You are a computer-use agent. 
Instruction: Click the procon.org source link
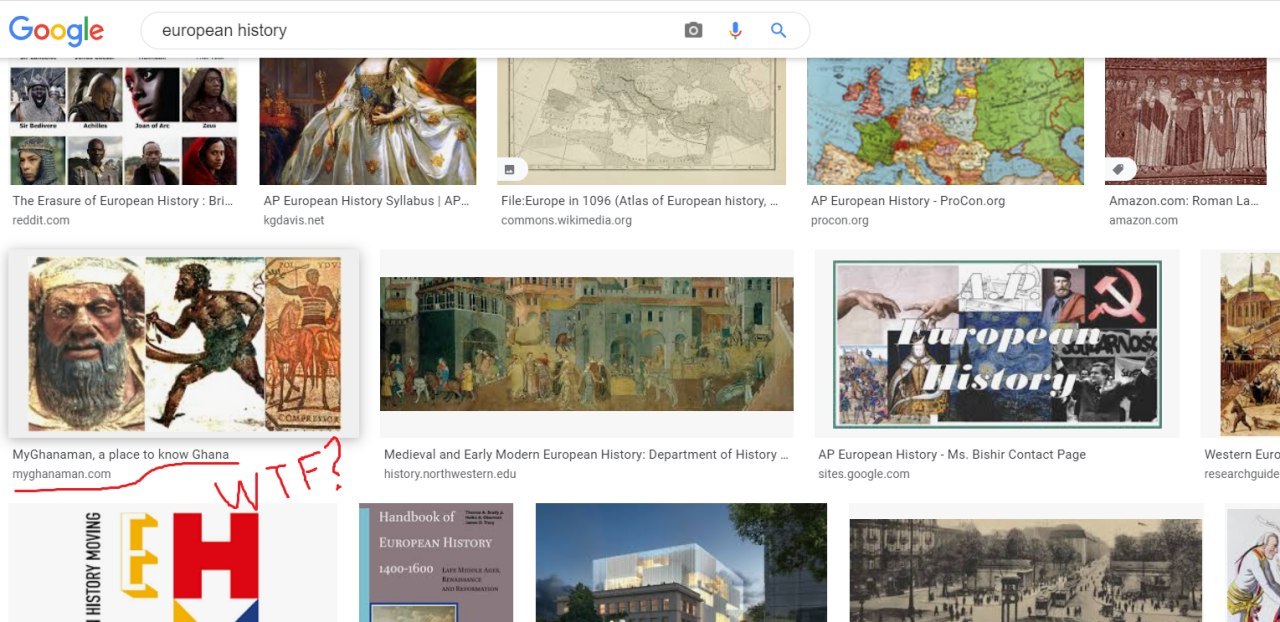click(839, 221)
